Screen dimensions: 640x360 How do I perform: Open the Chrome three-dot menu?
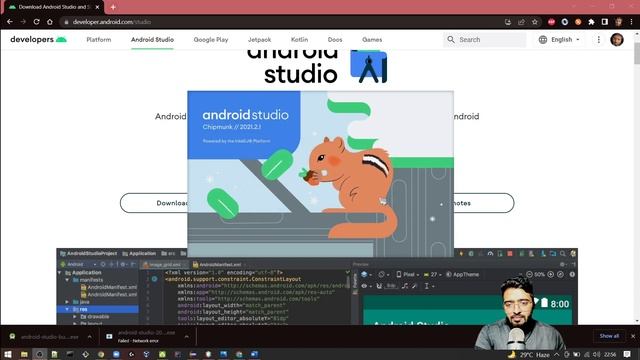point(631,22)
